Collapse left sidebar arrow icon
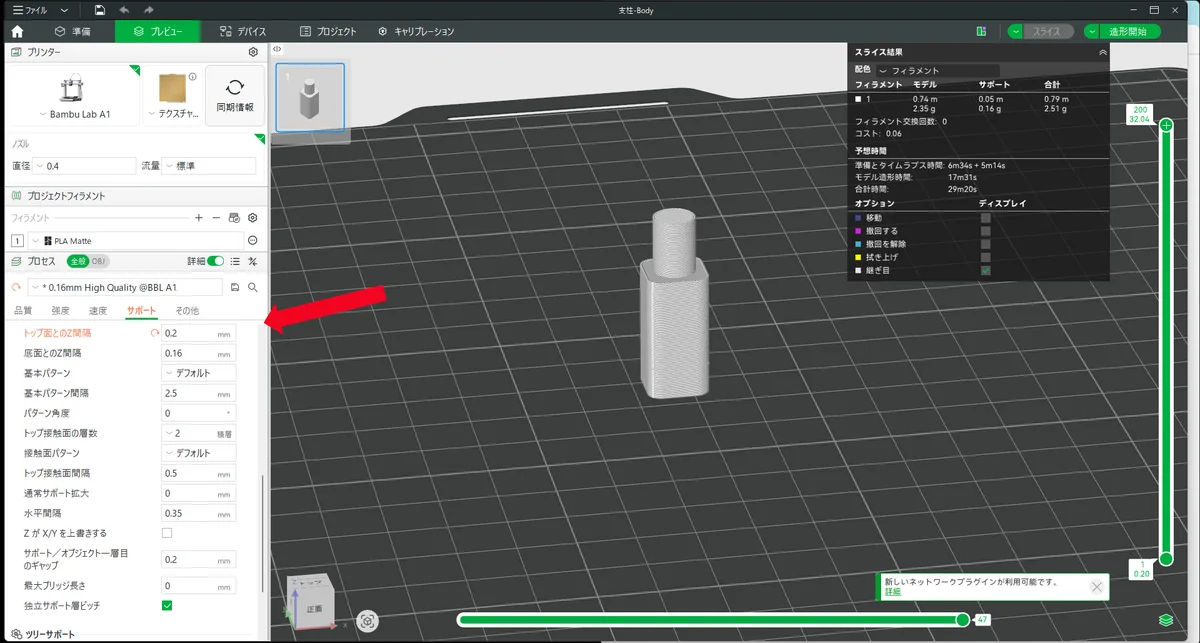Image resolution: width=1200 pixels, height=643 pixels. pos(277,49)
